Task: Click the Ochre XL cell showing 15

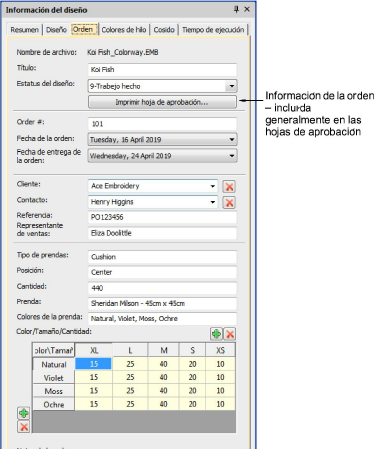Action: click(x=94, y=404)
